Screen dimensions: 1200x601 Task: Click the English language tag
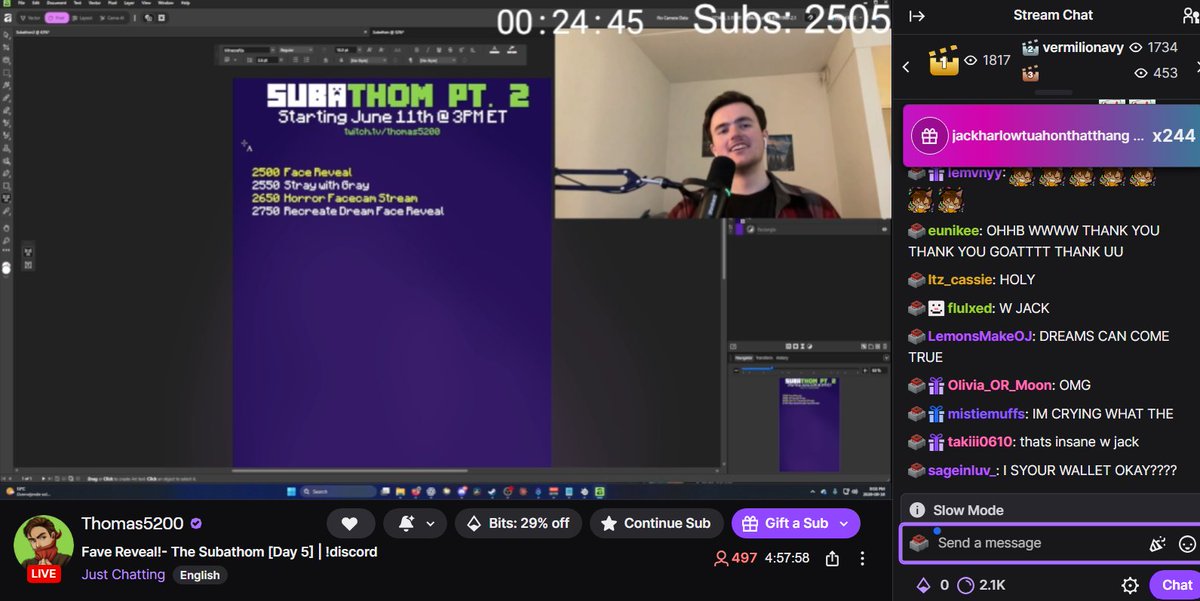200,575
